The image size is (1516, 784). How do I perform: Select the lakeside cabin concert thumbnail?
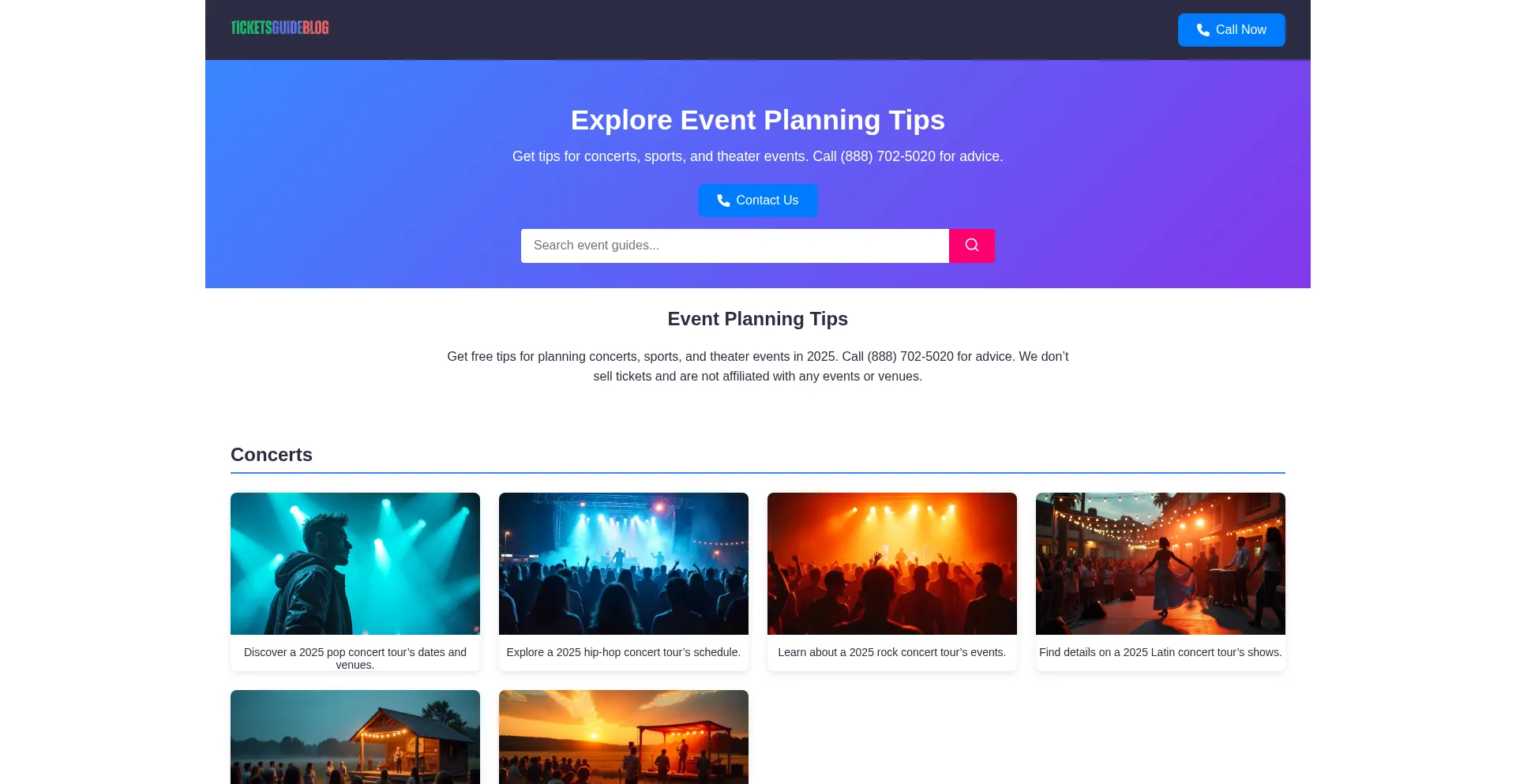pyautogui.click(x=355, y=737)
